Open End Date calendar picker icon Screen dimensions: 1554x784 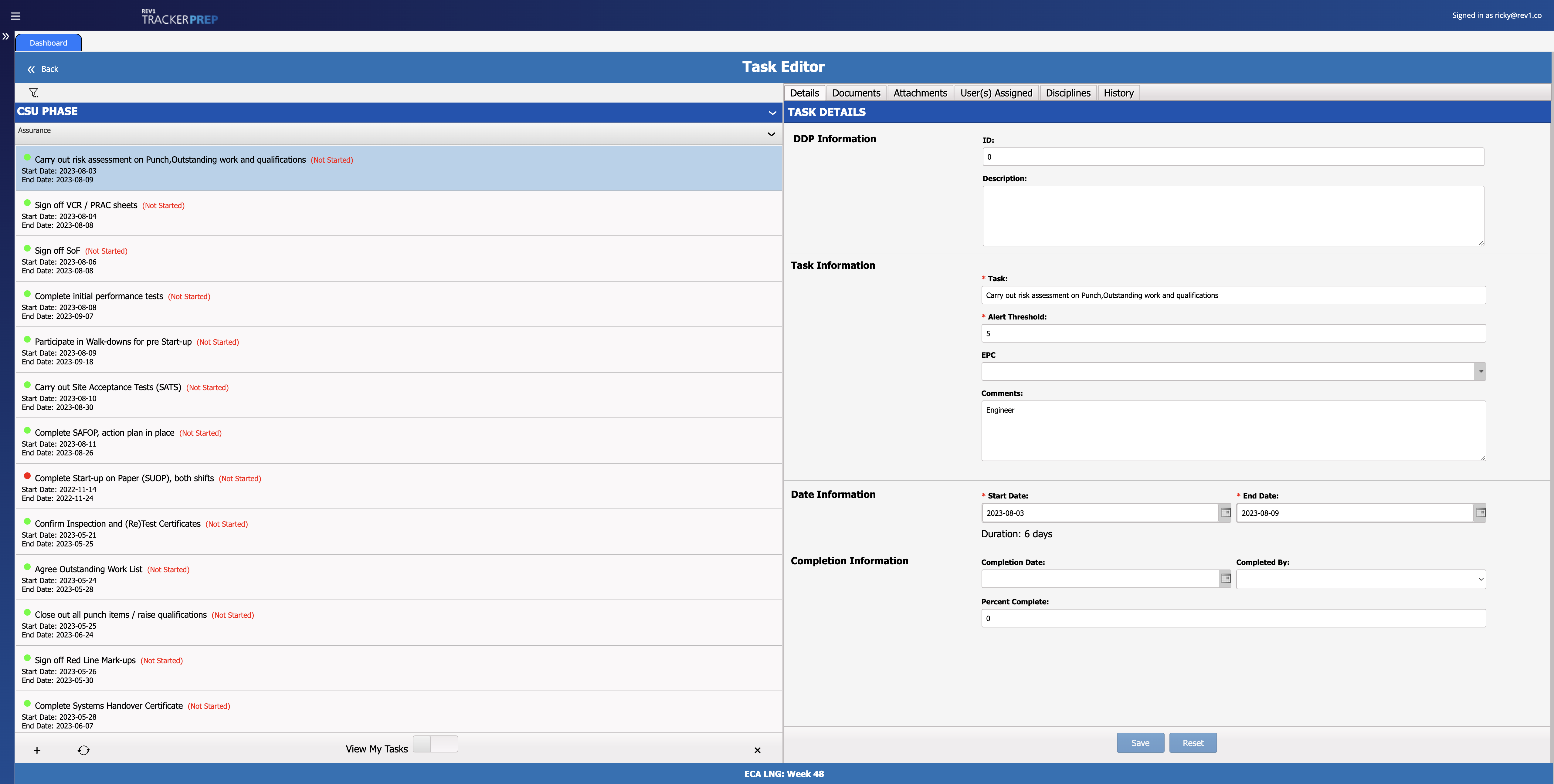pyautogui.click(x=1481, y=513)
